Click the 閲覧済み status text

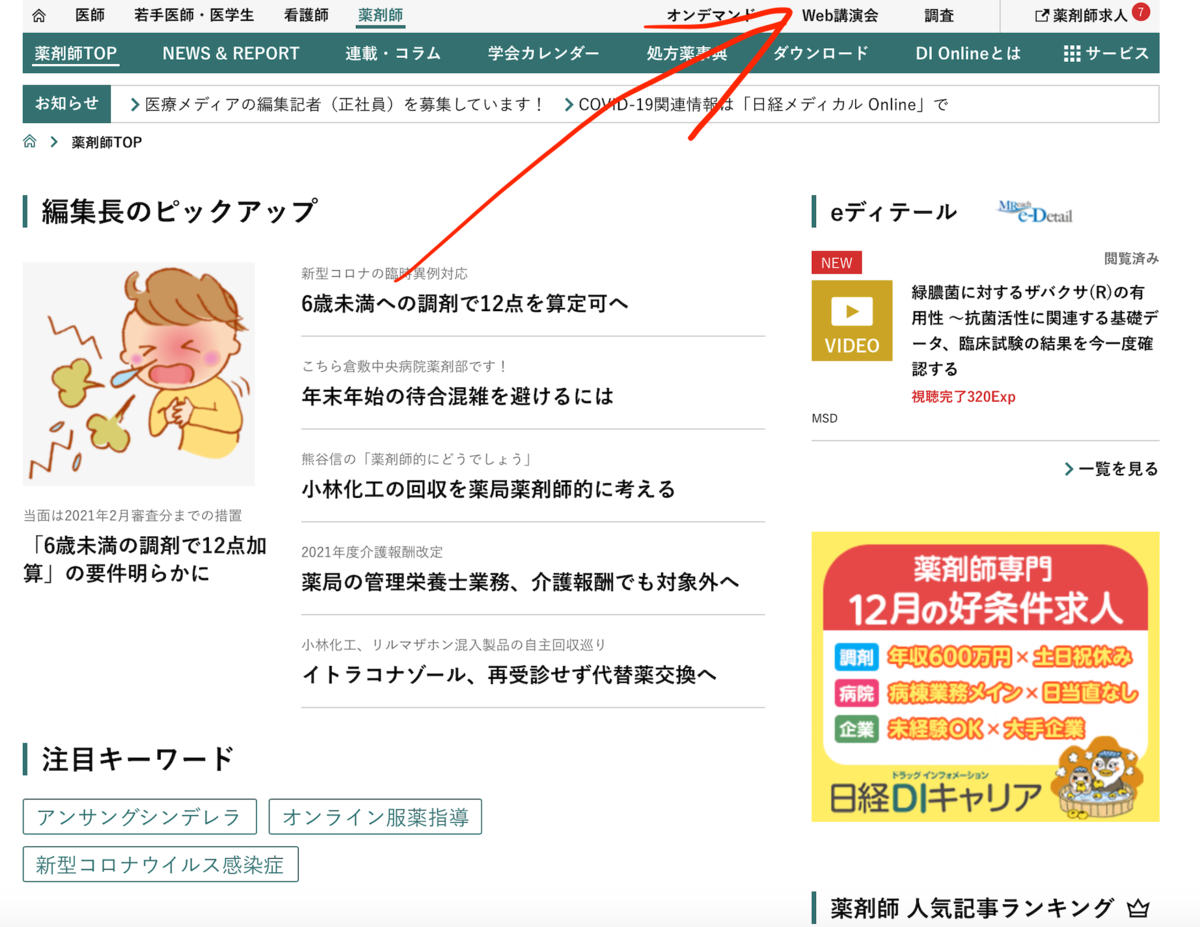point(1131,259)
